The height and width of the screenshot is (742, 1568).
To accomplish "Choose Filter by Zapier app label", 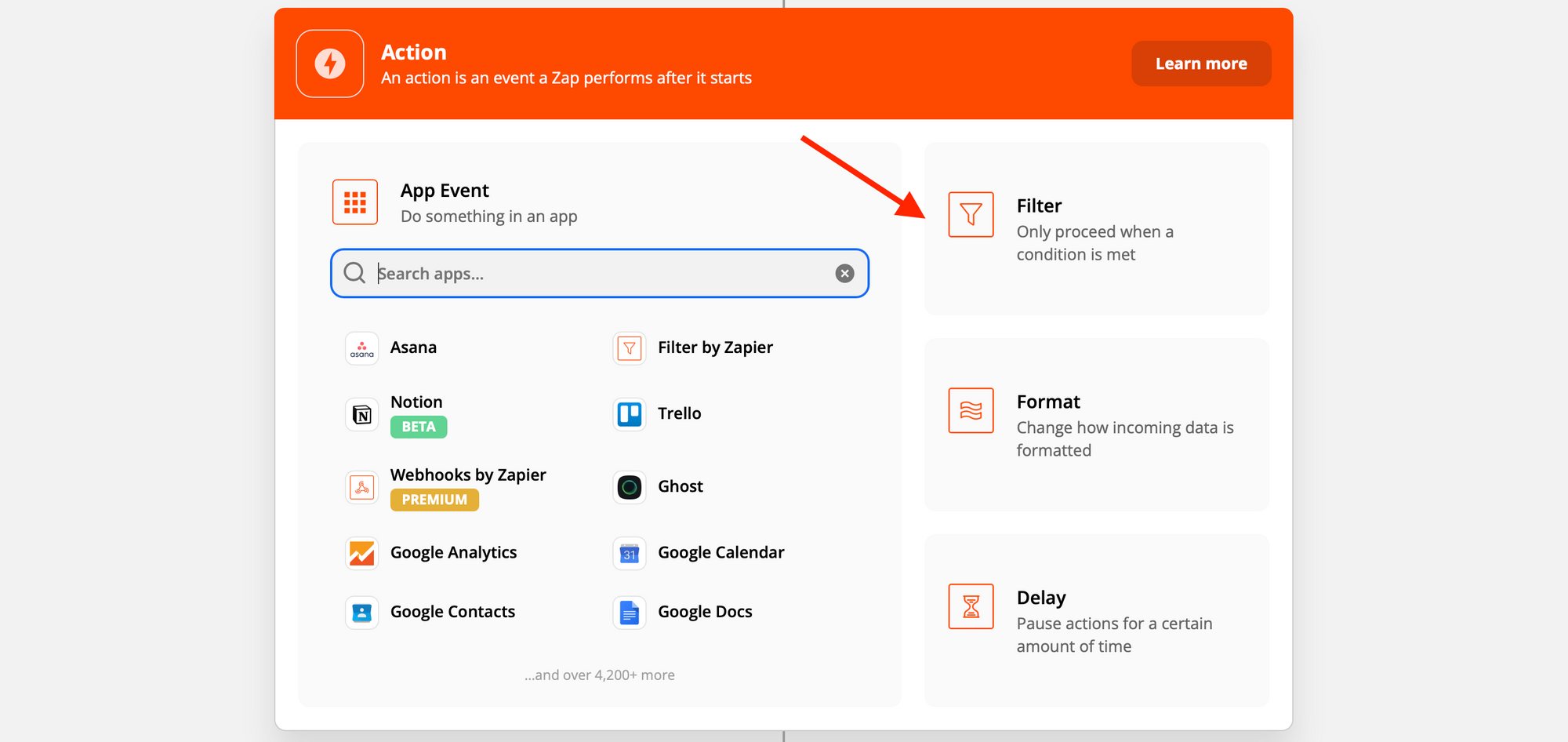I will coord(715,347).
